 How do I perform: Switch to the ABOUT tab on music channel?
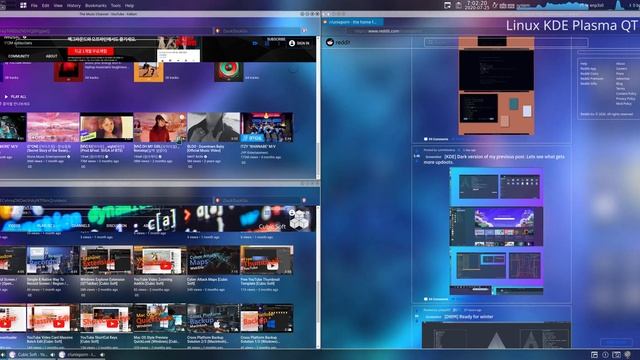point(51,56)
